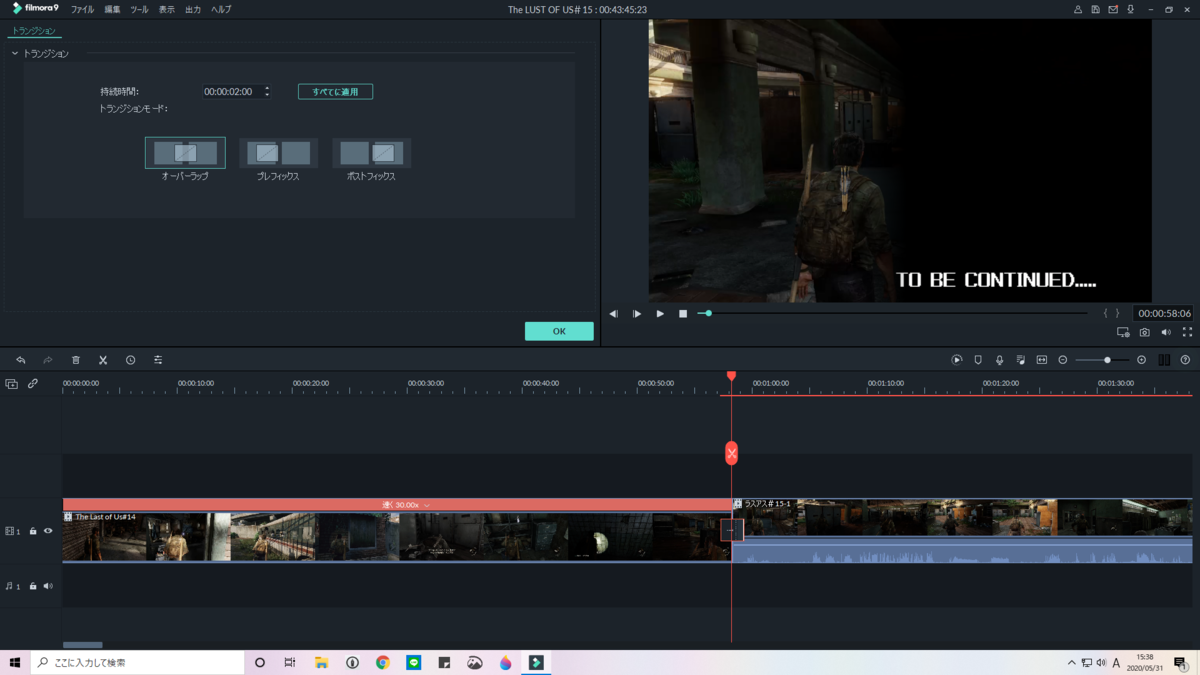
Task: Open the audio mixer icon
Action: pos(1020,360)
